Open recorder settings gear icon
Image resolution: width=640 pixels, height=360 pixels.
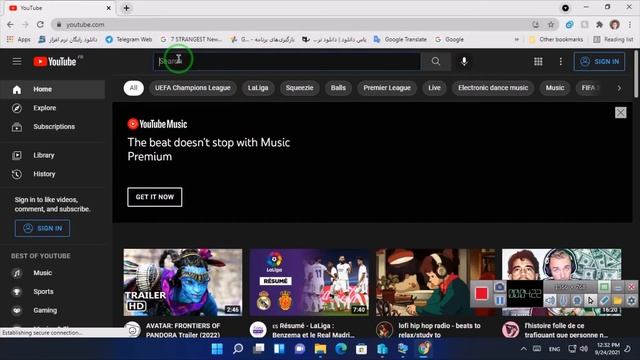click(631, 301)
